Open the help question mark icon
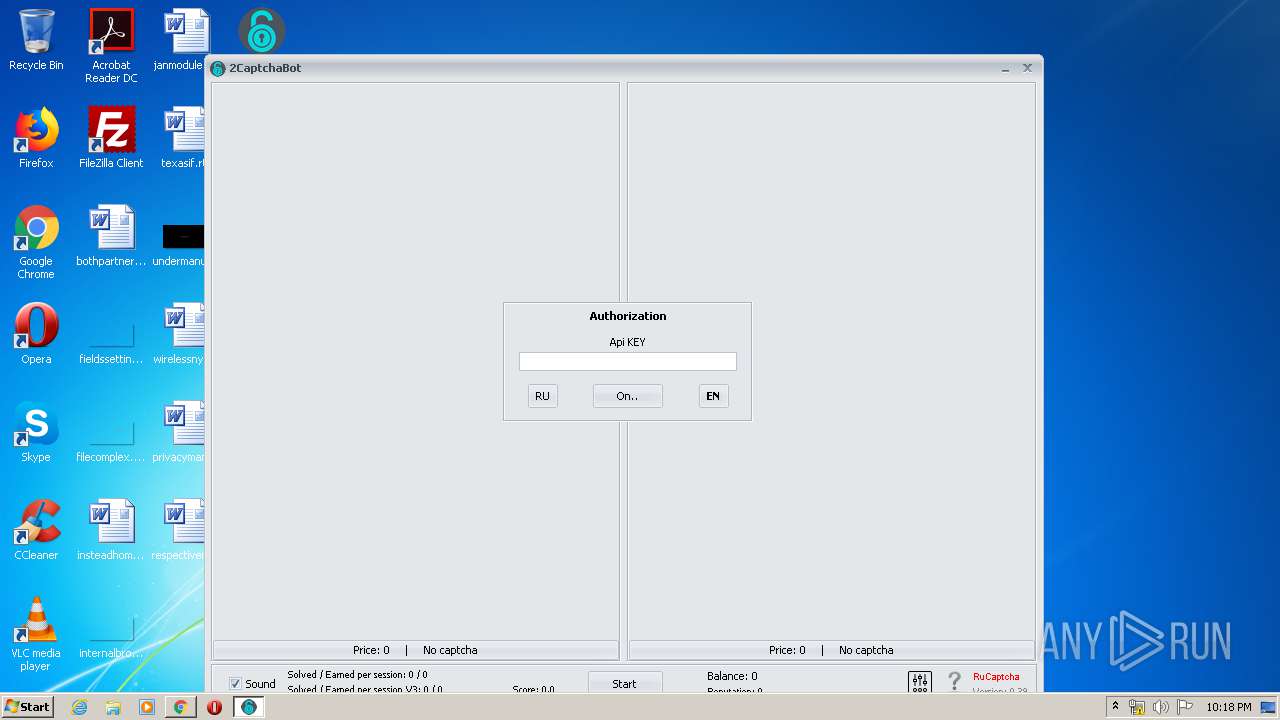The image size is (1280, 720). [x=954, y=681]
